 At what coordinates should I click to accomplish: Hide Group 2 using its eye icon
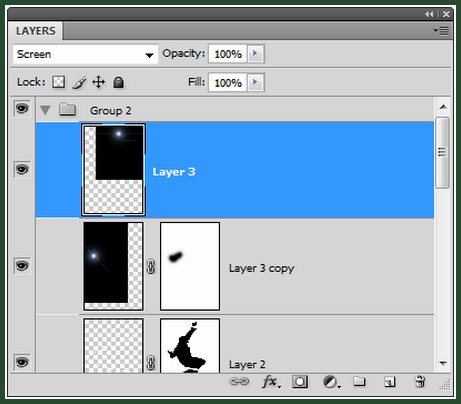point(22,108)
